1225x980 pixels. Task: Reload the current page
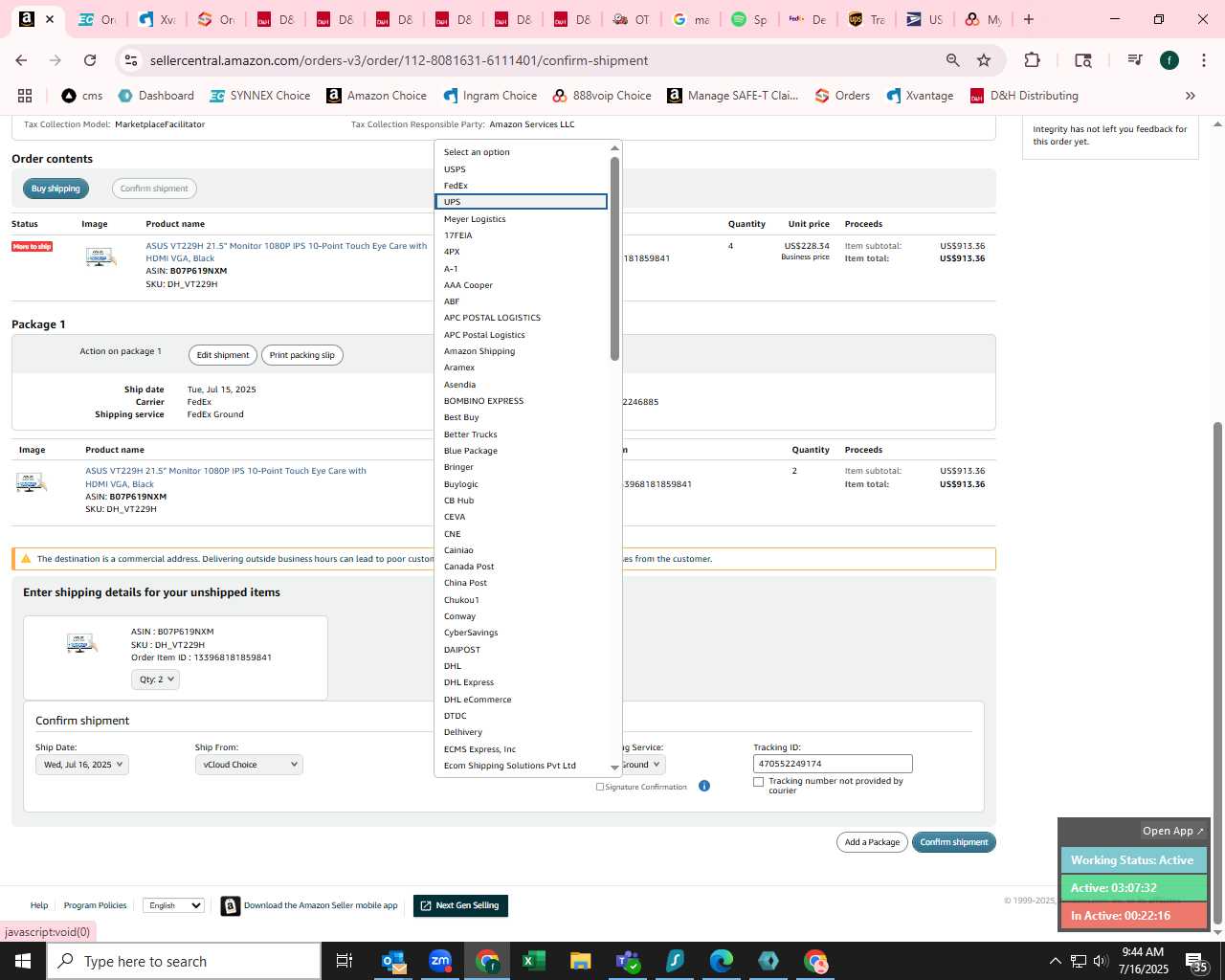point(90,60)
